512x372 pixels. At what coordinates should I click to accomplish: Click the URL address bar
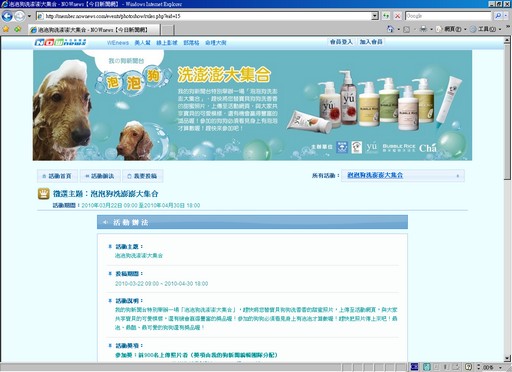[204, 16]
